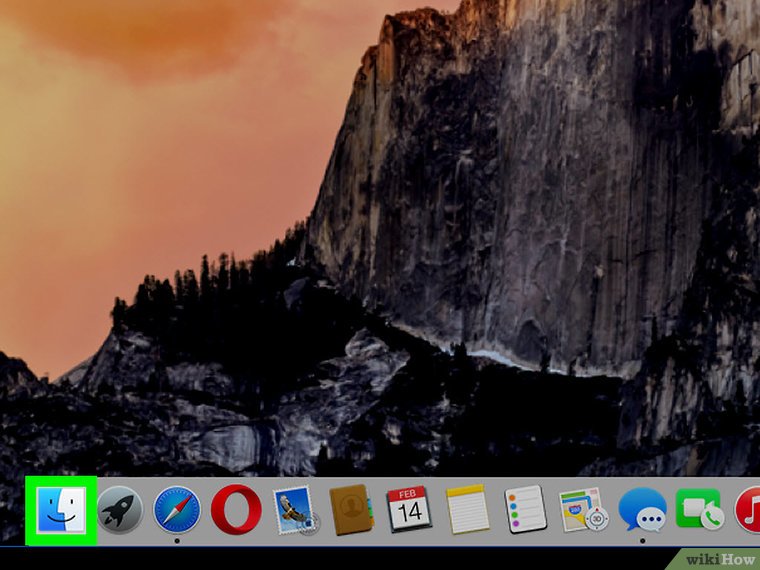The height and width of the screenshot is (570, 760).
Task: Click the running indicator dot under Safari
Action: (177, 541)
